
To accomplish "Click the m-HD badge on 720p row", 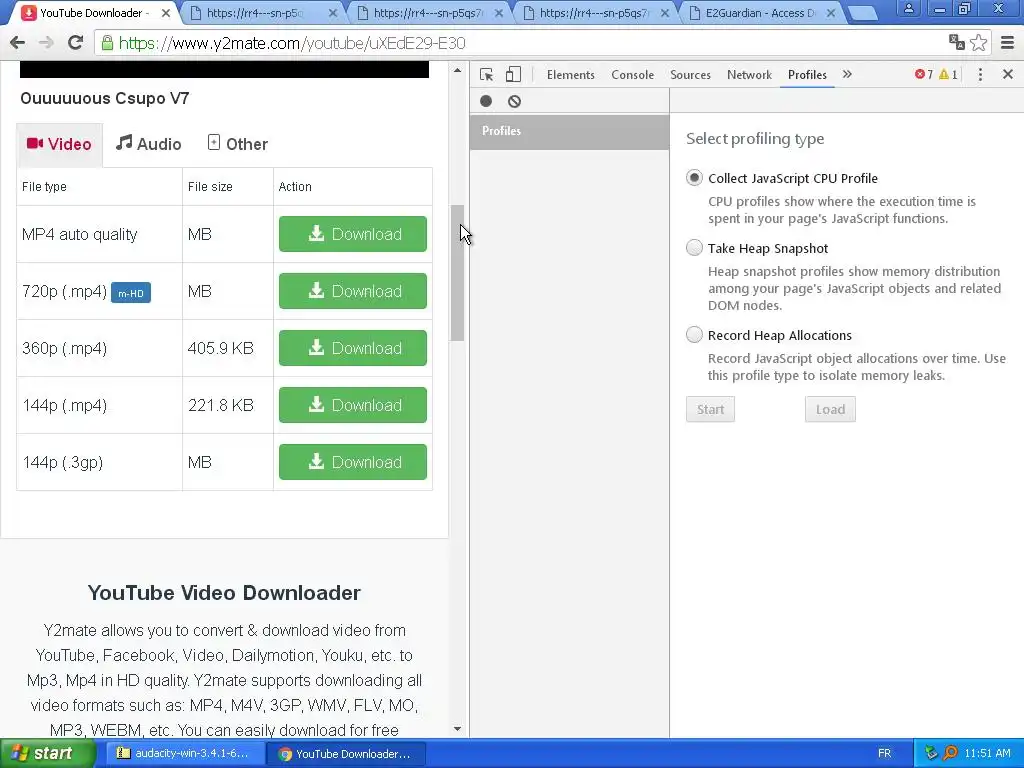I will (131, 293).
